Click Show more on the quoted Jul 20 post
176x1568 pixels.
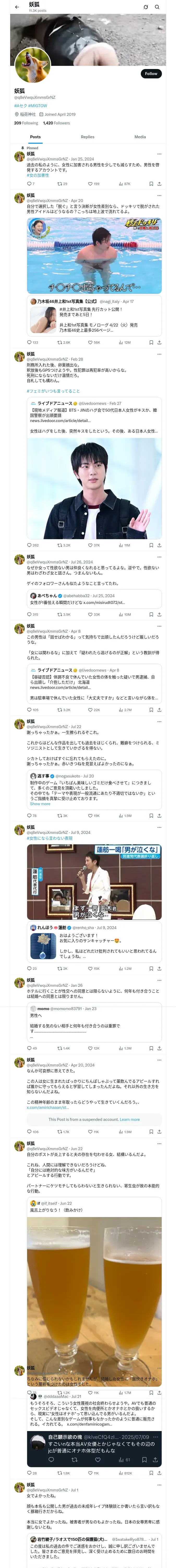(40, 804)
